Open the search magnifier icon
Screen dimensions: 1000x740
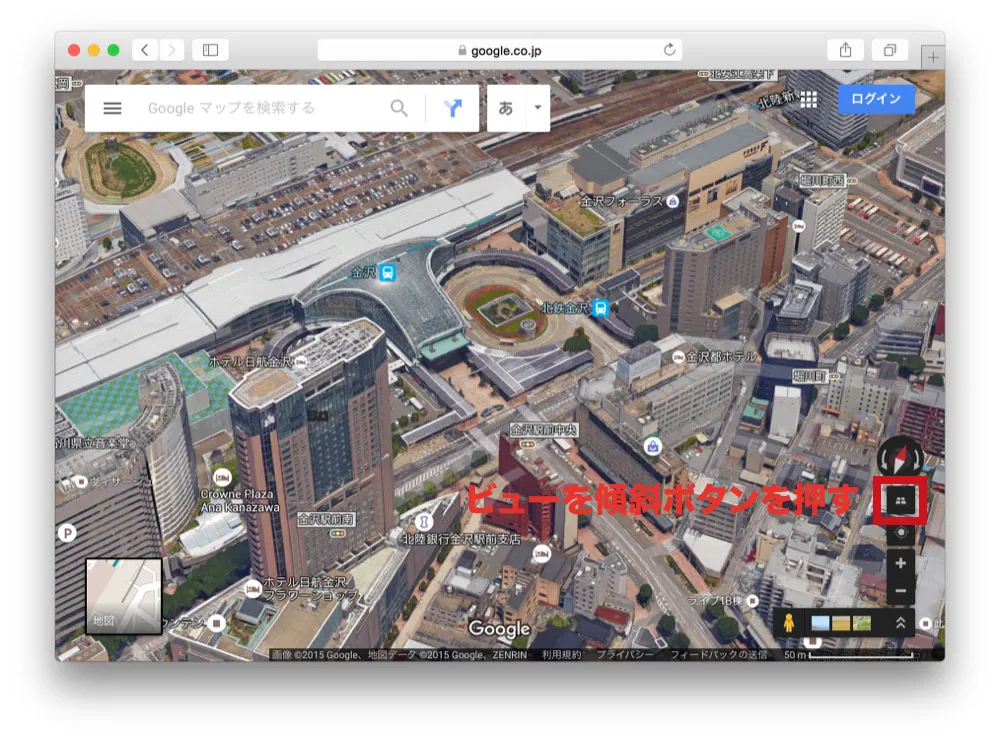point(399,108)
